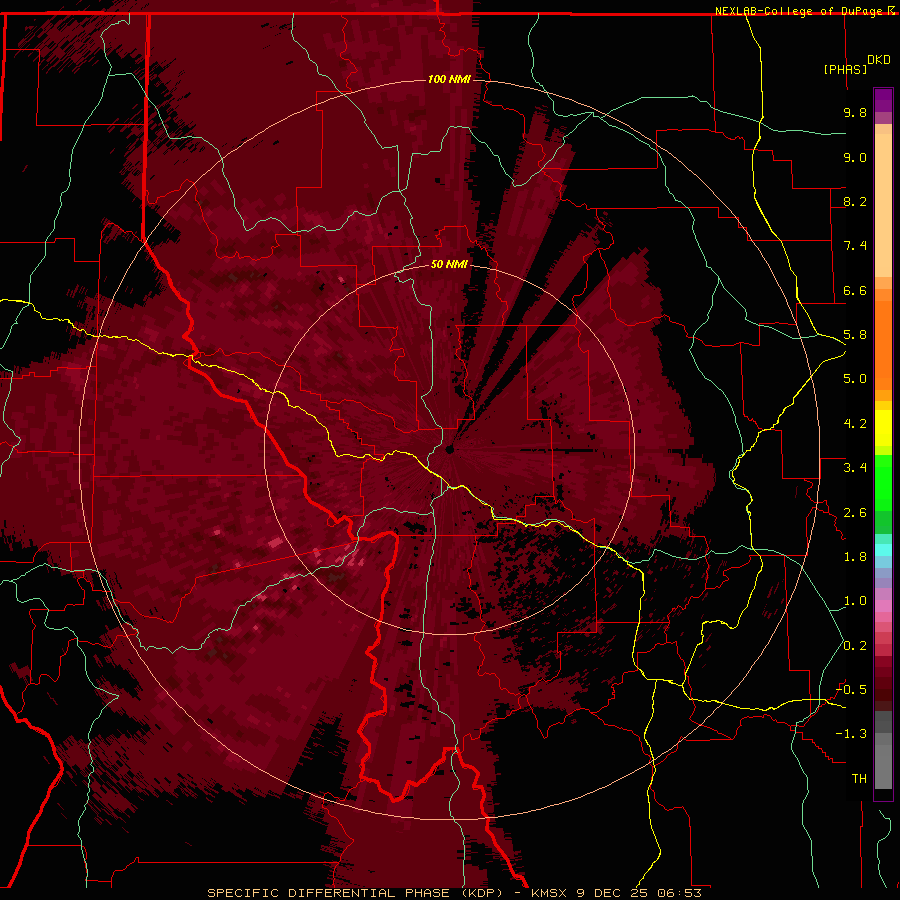Click the 06:53 timestamp in the caption
This screenshot has width=900, height=900.
(679, 893)
